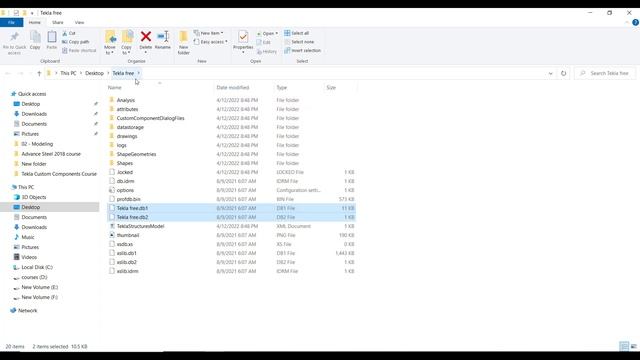Select the TeklaStructuresModel XML file
Image resolution: width=640 pixels, height=360 pixels.
[140, 226]
